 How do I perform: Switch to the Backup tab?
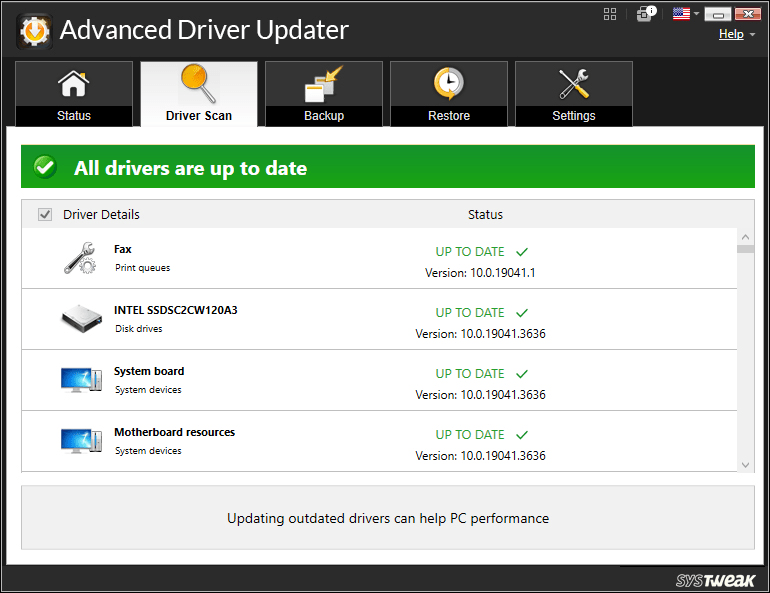tap(324, 94)
